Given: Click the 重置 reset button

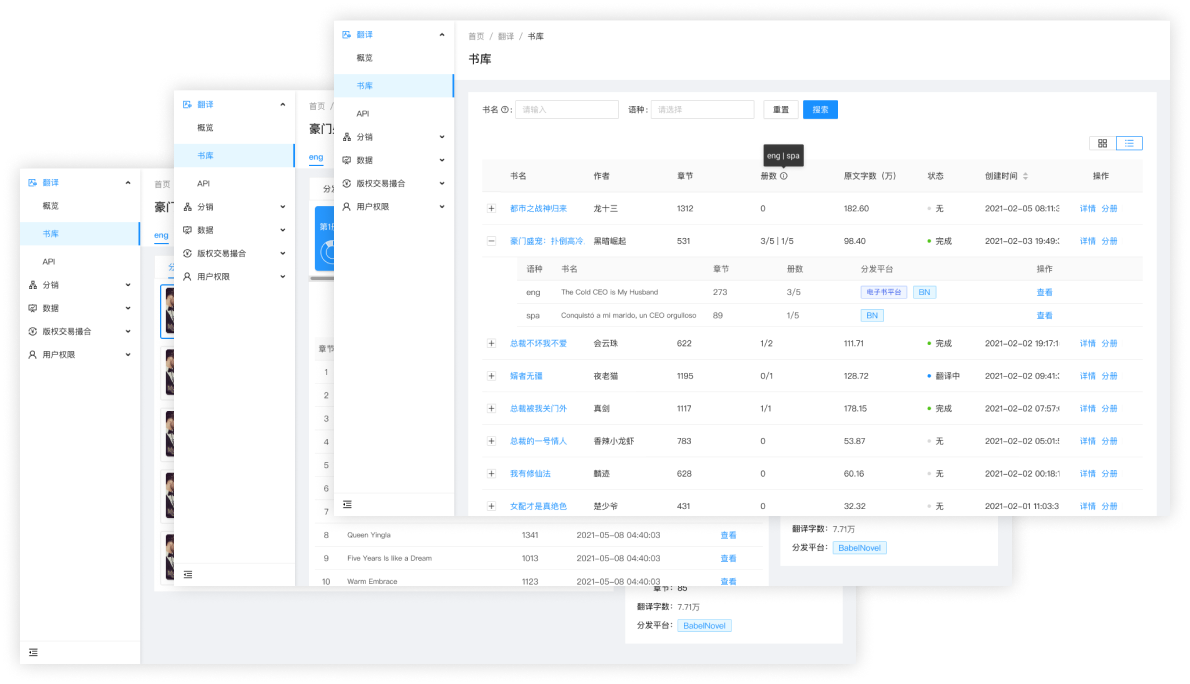Looking at the screenshot, I should (x=780, y=110).
